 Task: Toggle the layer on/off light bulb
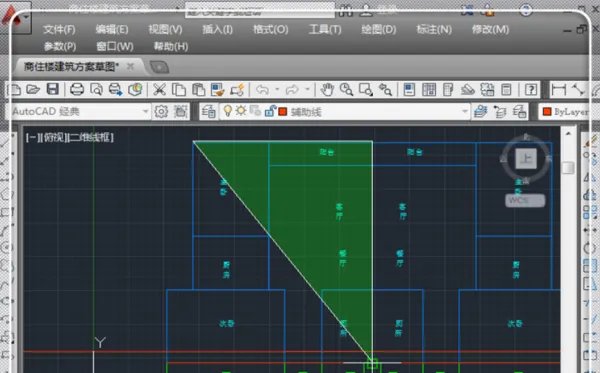pos(228,111)
